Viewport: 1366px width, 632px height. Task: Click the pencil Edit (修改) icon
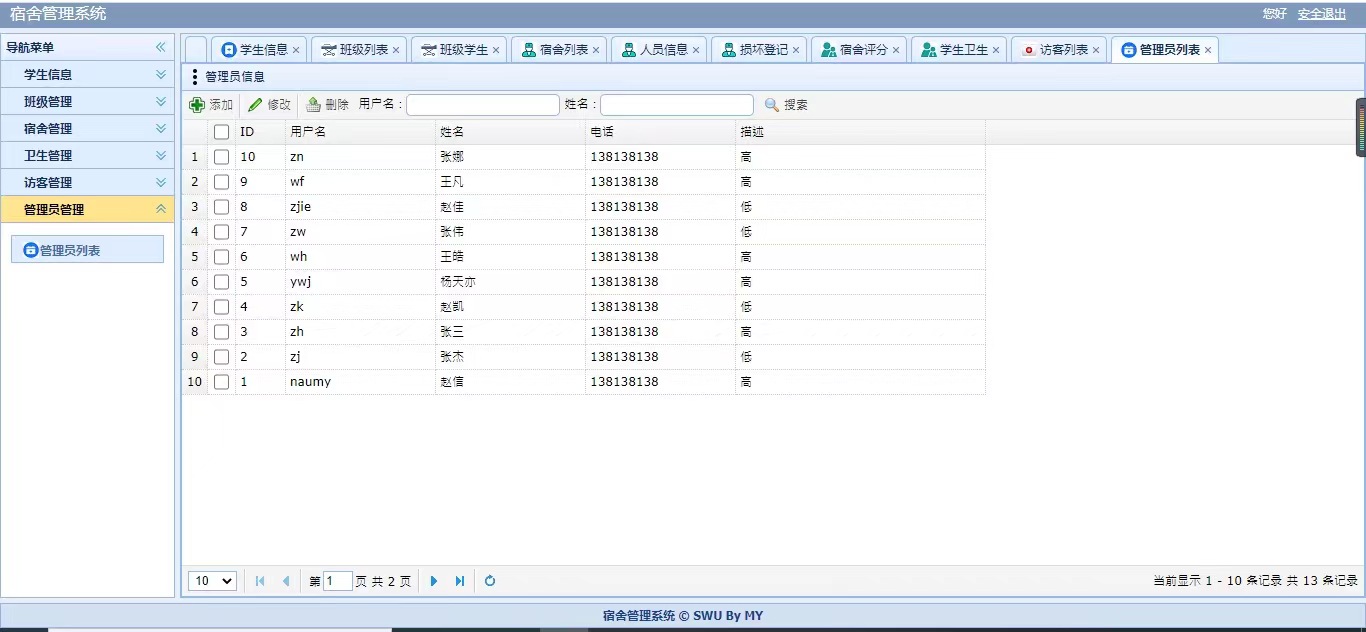[x=255, y=105]
